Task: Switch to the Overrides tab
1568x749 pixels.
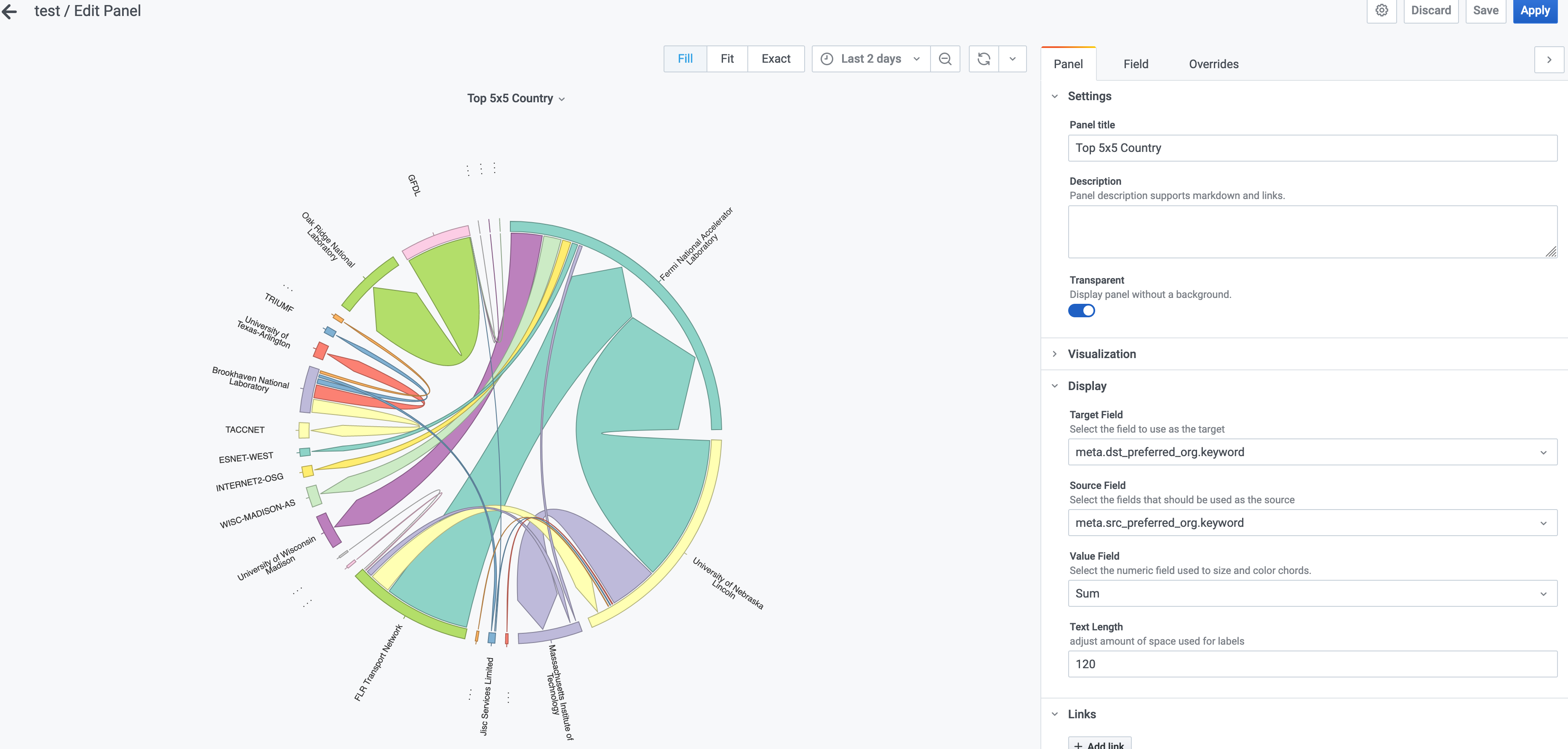Action: point(1213,64)
